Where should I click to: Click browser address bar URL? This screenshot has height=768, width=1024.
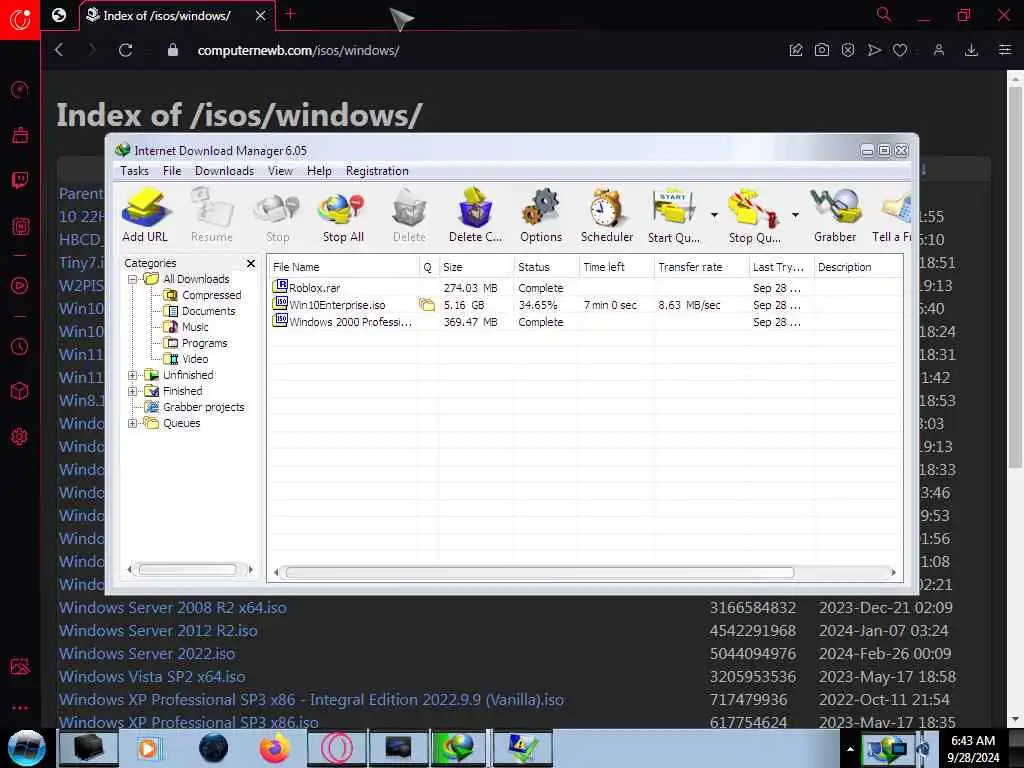click(x=298, y=50)
